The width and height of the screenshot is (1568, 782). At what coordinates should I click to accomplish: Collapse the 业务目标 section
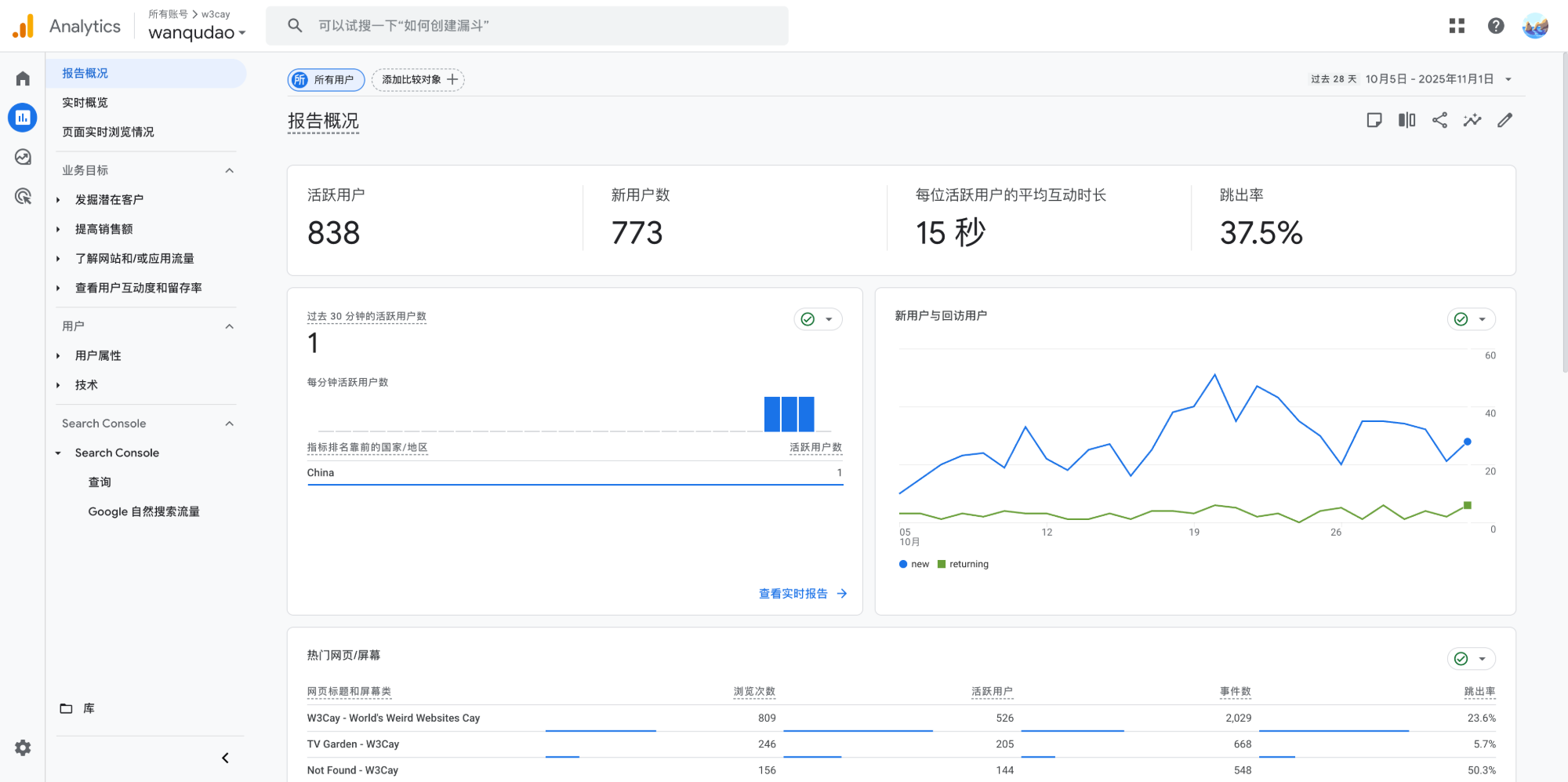229,170
